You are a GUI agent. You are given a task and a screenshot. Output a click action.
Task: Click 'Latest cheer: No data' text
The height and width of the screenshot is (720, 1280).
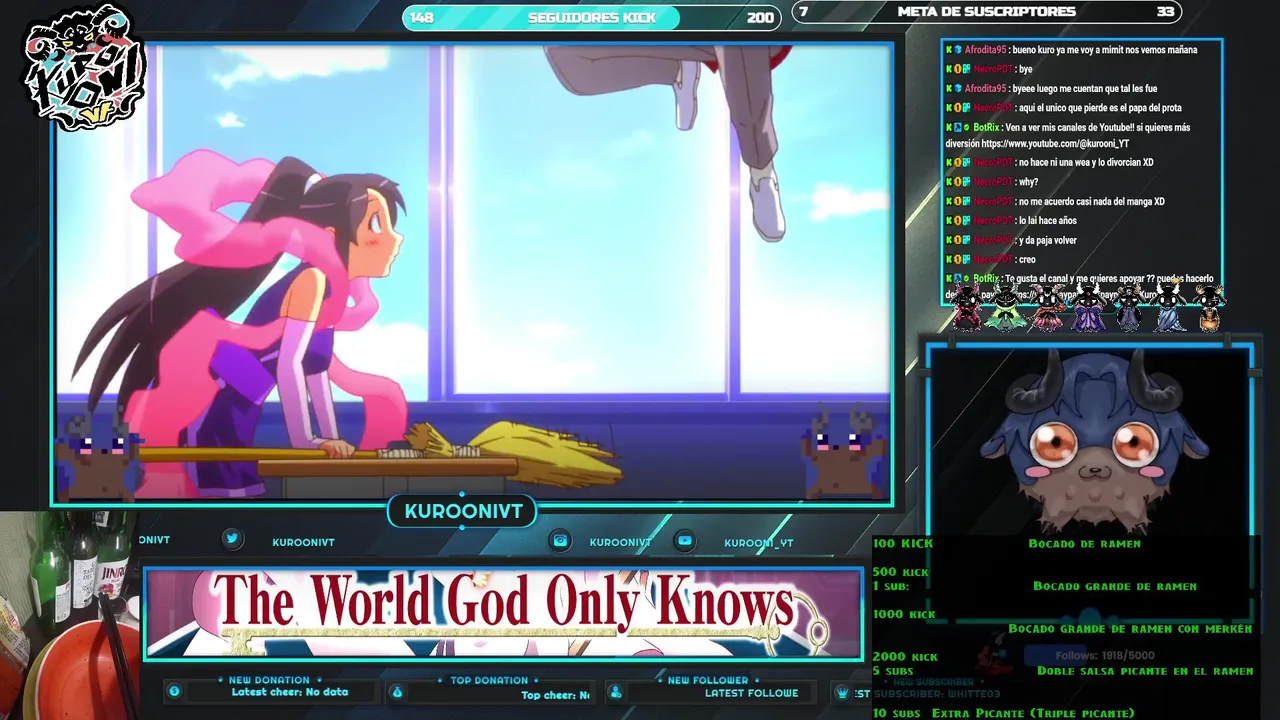[290, 692]
